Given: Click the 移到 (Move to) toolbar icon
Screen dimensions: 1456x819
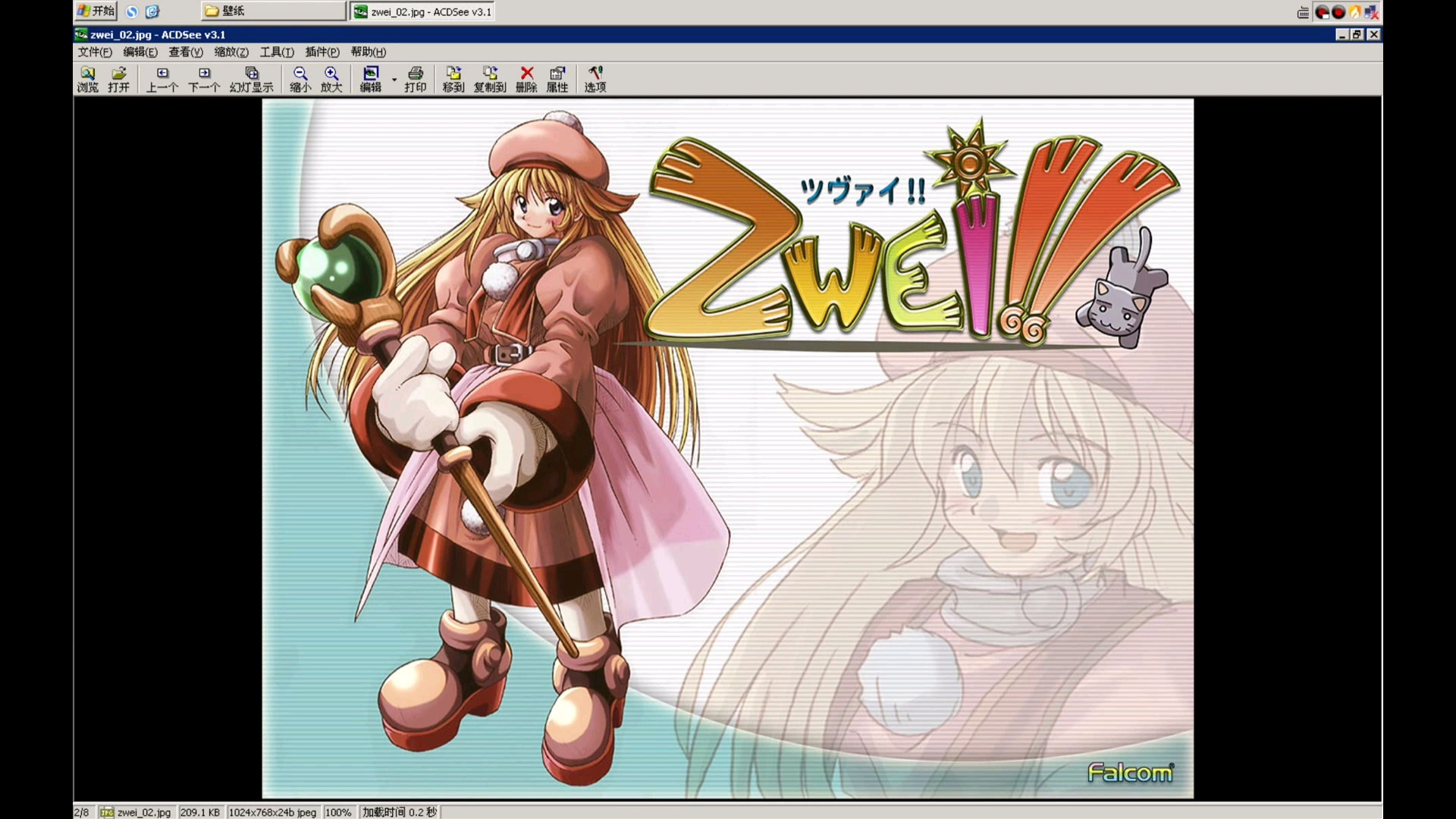Looking at the screenshot, I should point(453,79).
